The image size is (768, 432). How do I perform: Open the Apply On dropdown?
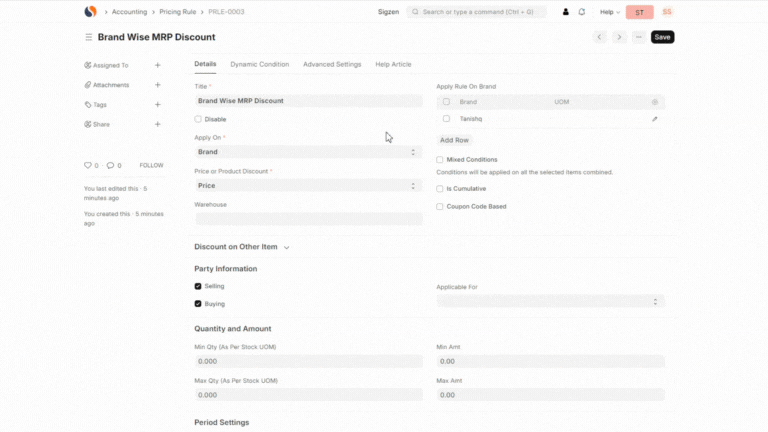point(308,152)
